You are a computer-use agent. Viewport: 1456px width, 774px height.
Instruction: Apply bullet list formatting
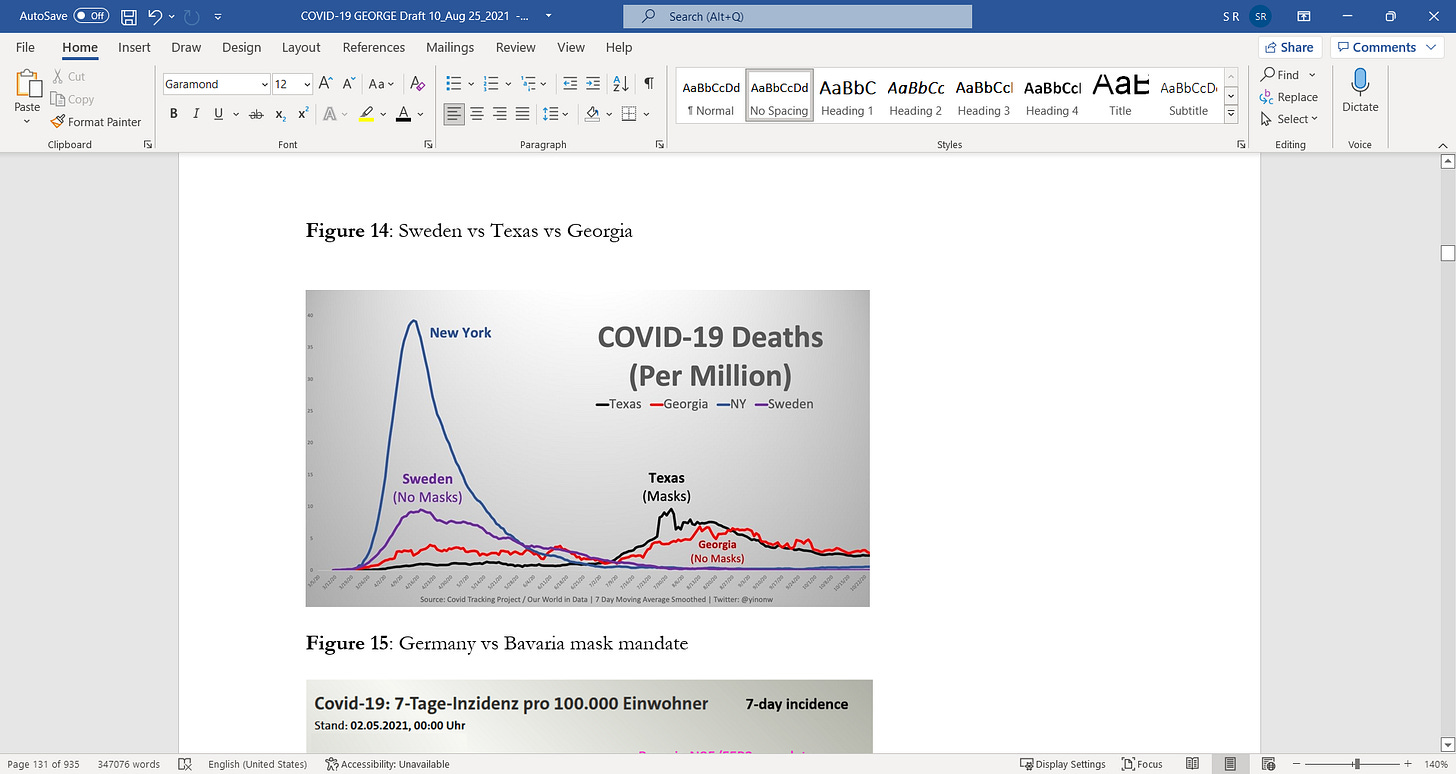453,84
